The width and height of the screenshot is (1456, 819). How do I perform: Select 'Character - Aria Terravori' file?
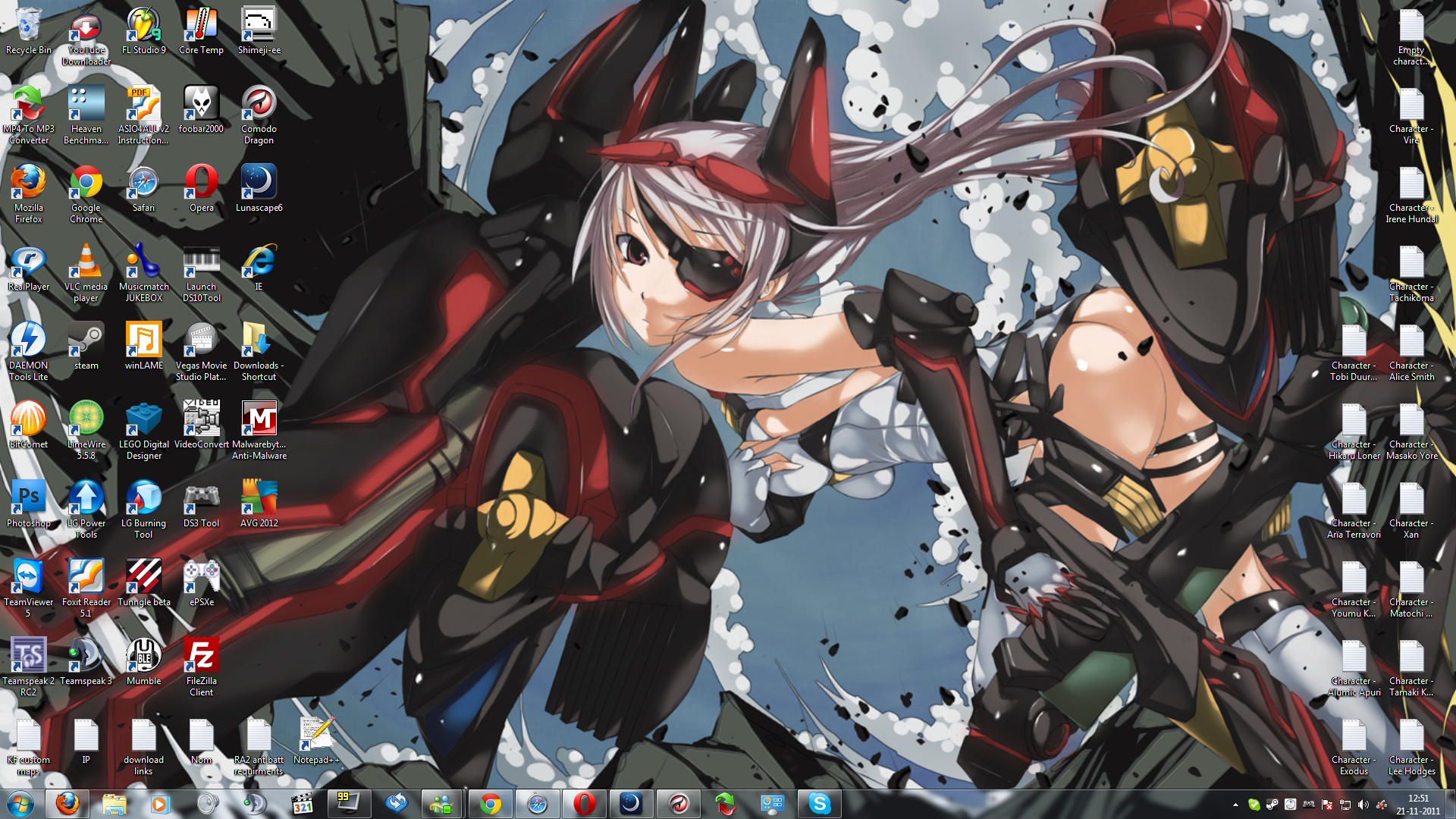tap(1354, 510)
